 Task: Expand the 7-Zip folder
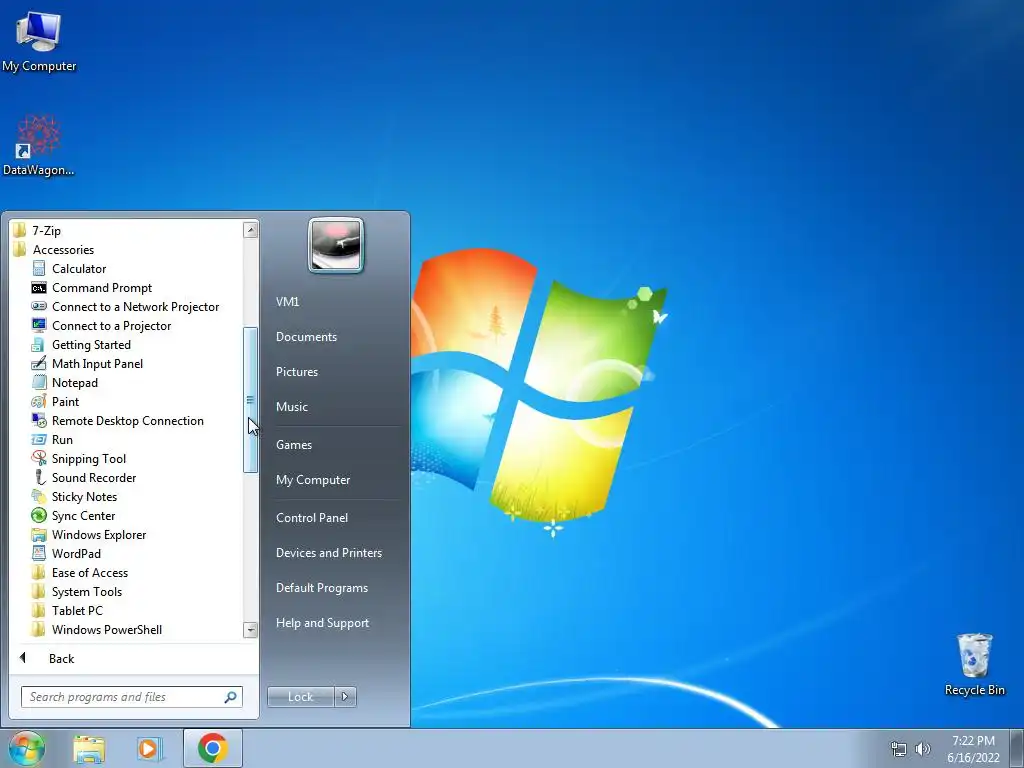click(x=46, y=230)
